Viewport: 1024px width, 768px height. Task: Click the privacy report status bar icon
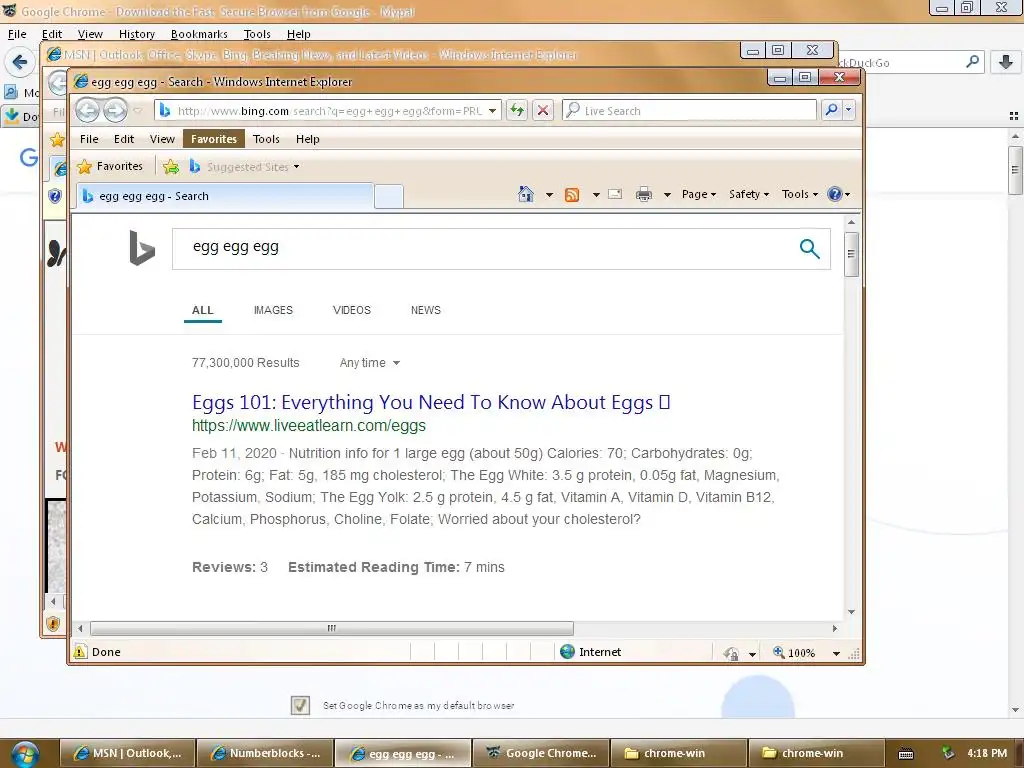(731, 653)
